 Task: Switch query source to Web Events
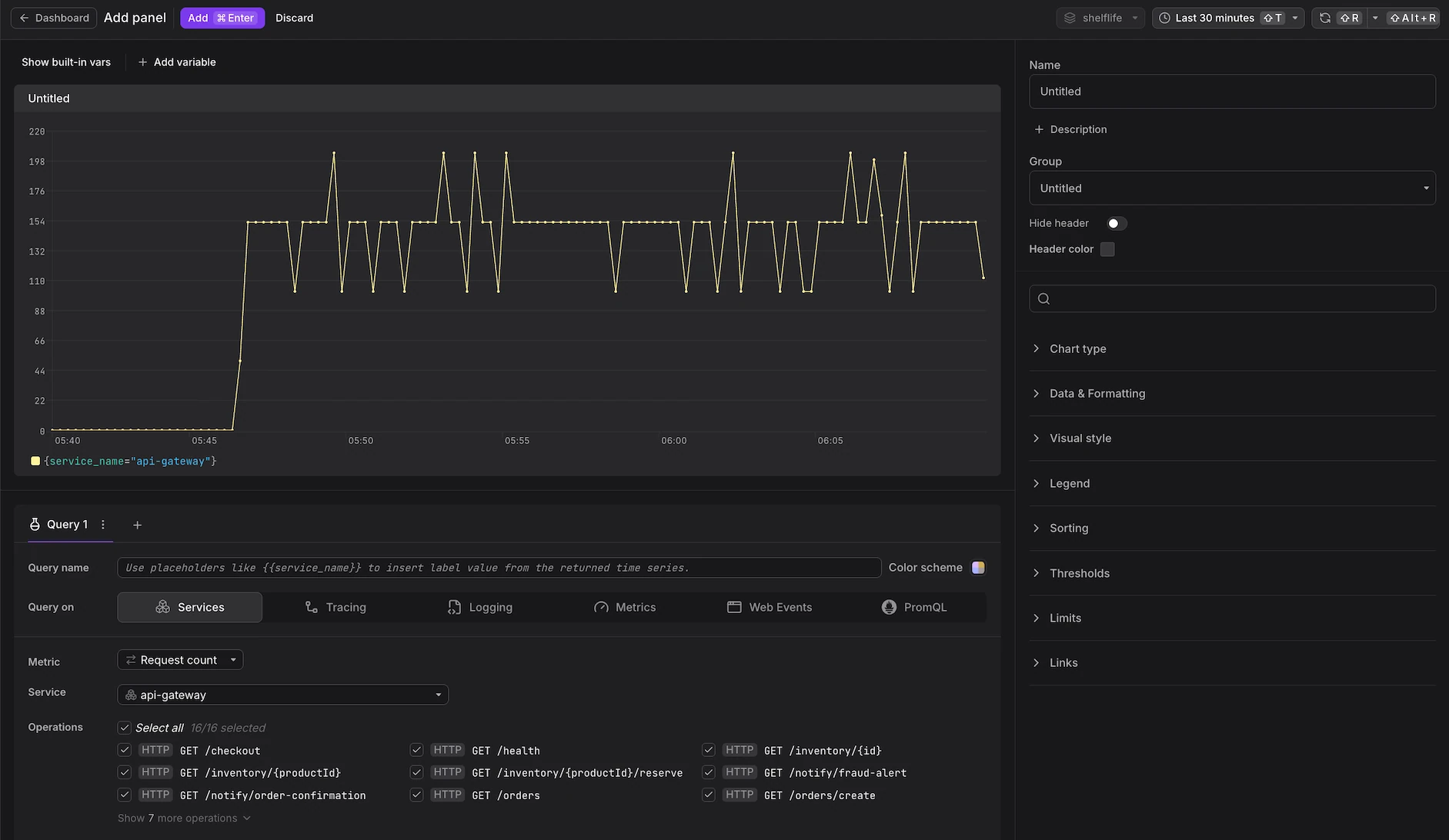770,607
